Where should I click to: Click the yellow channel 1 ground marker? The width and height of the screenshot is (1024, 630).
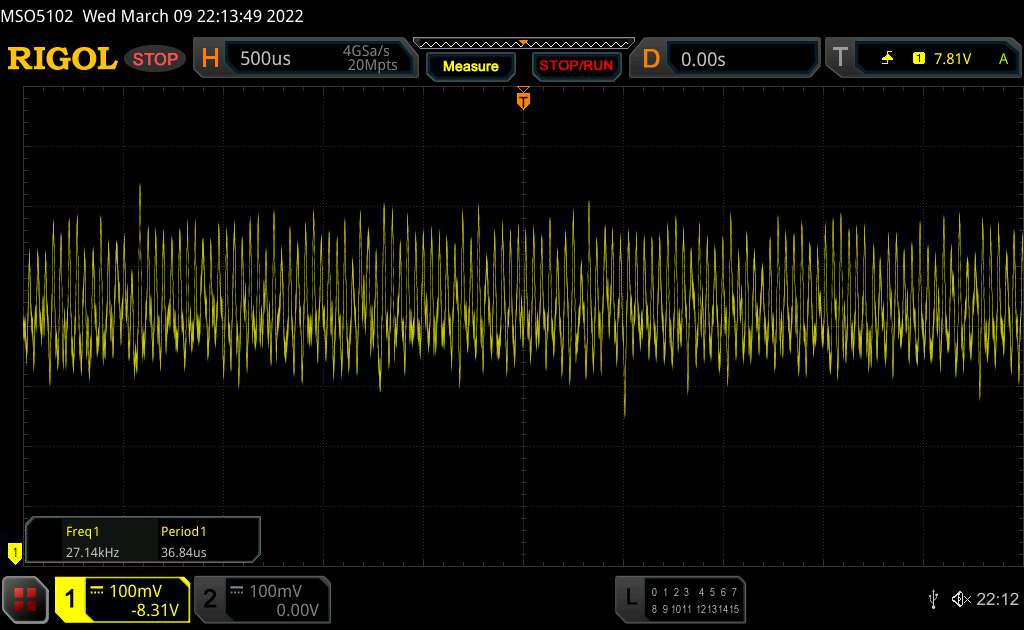[14, 553]
